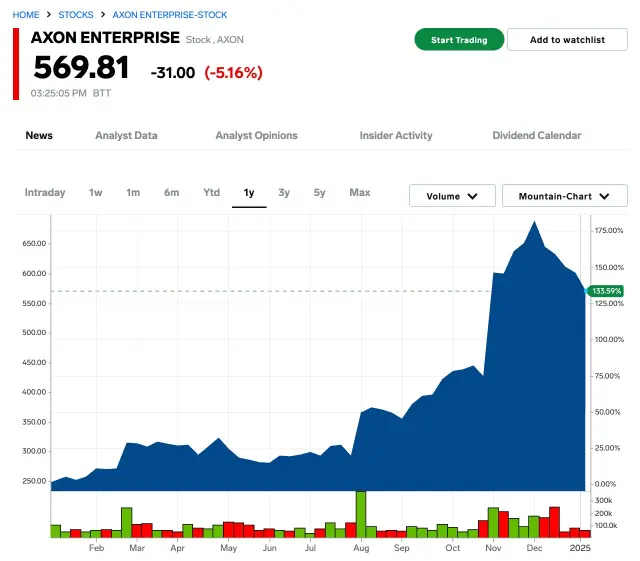Open the Mountain-Chart type dropdown
The image size is (640, 561).
564,196
